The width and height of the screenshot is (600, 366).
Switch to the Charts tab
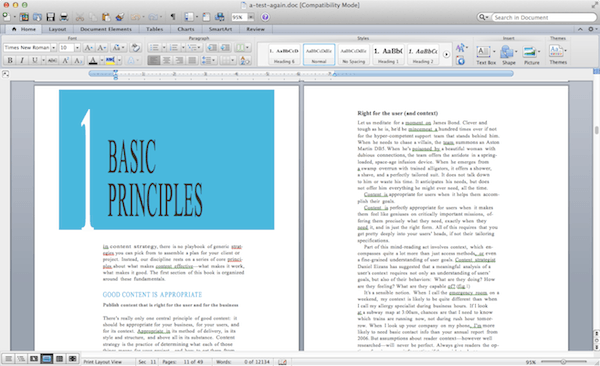[186, 29]
